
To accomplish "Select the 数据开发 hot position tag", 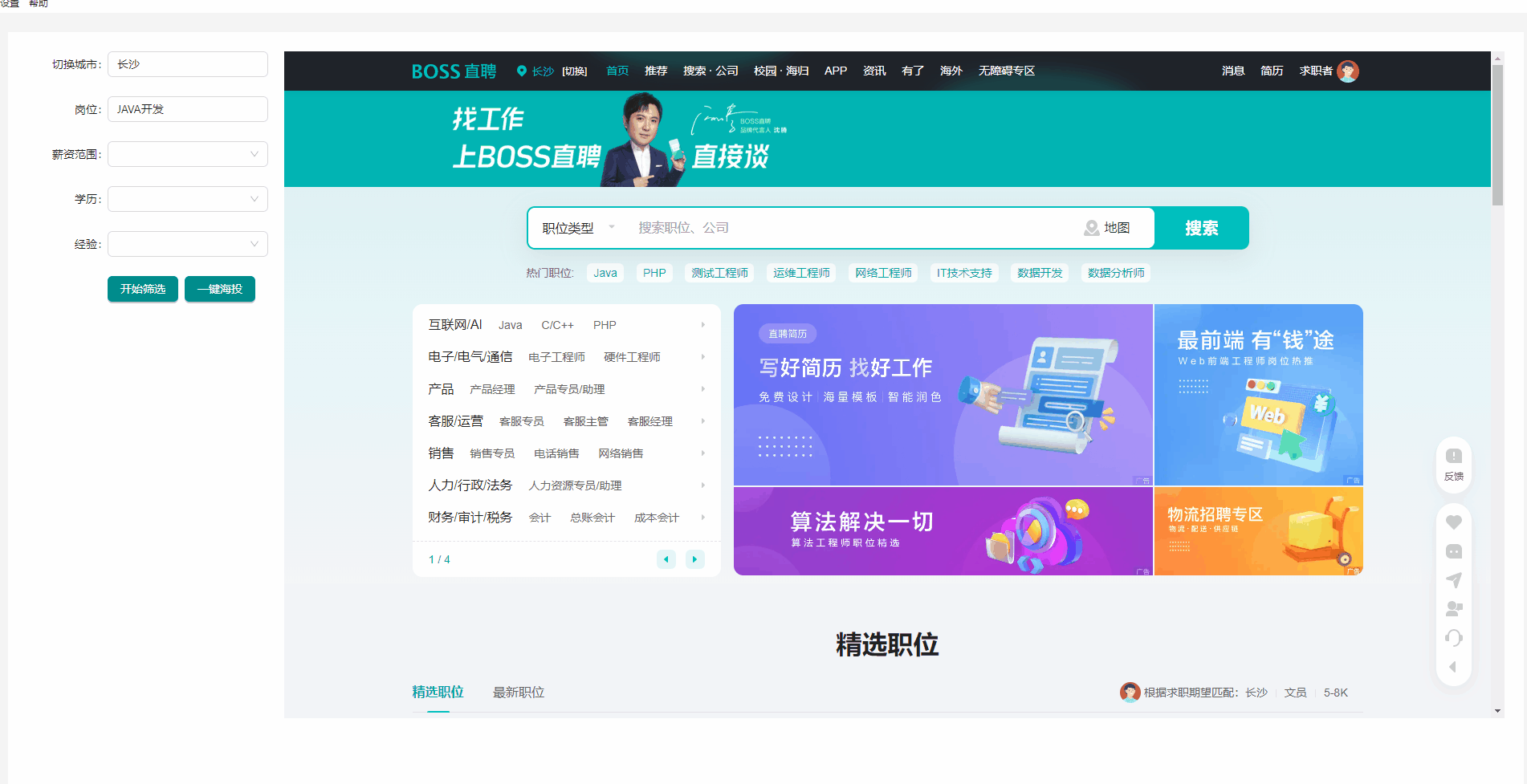I will point(1040,273).
